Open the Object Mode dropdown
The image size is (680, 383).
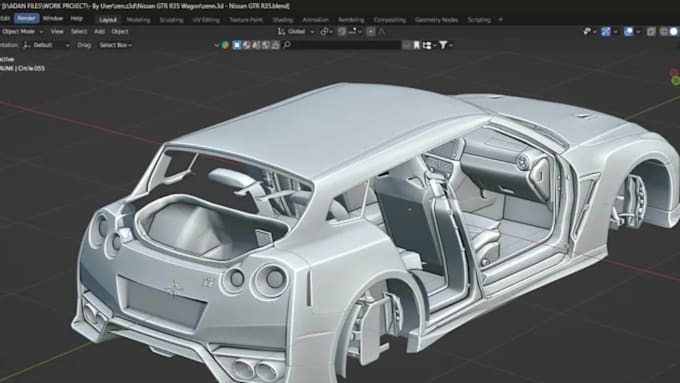[x=22, y=32]
